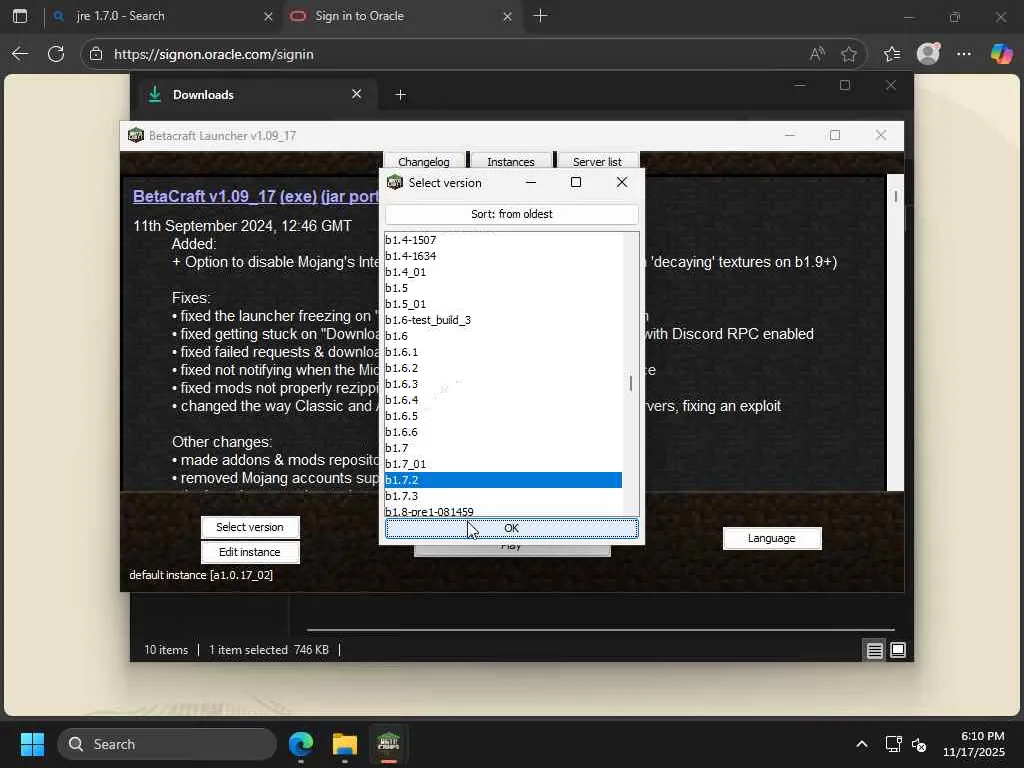This screenshot has width=1024, height=768.
Task: Close the jre 1.7.0 Search tab
Action: point(268,16)
